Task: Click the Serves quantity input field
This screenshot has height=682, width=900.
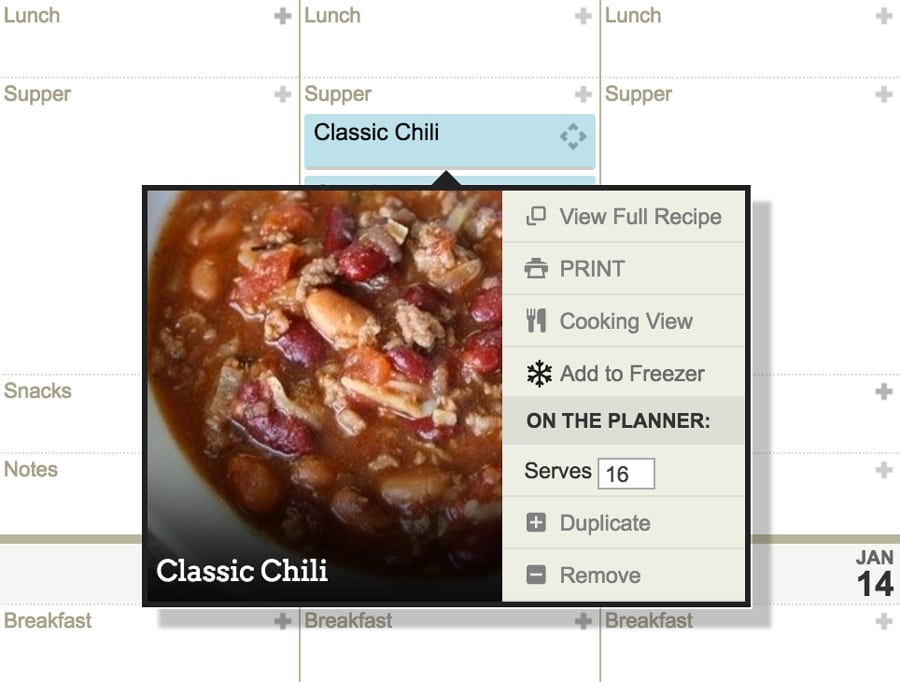Action: click(x=626, y=472)
